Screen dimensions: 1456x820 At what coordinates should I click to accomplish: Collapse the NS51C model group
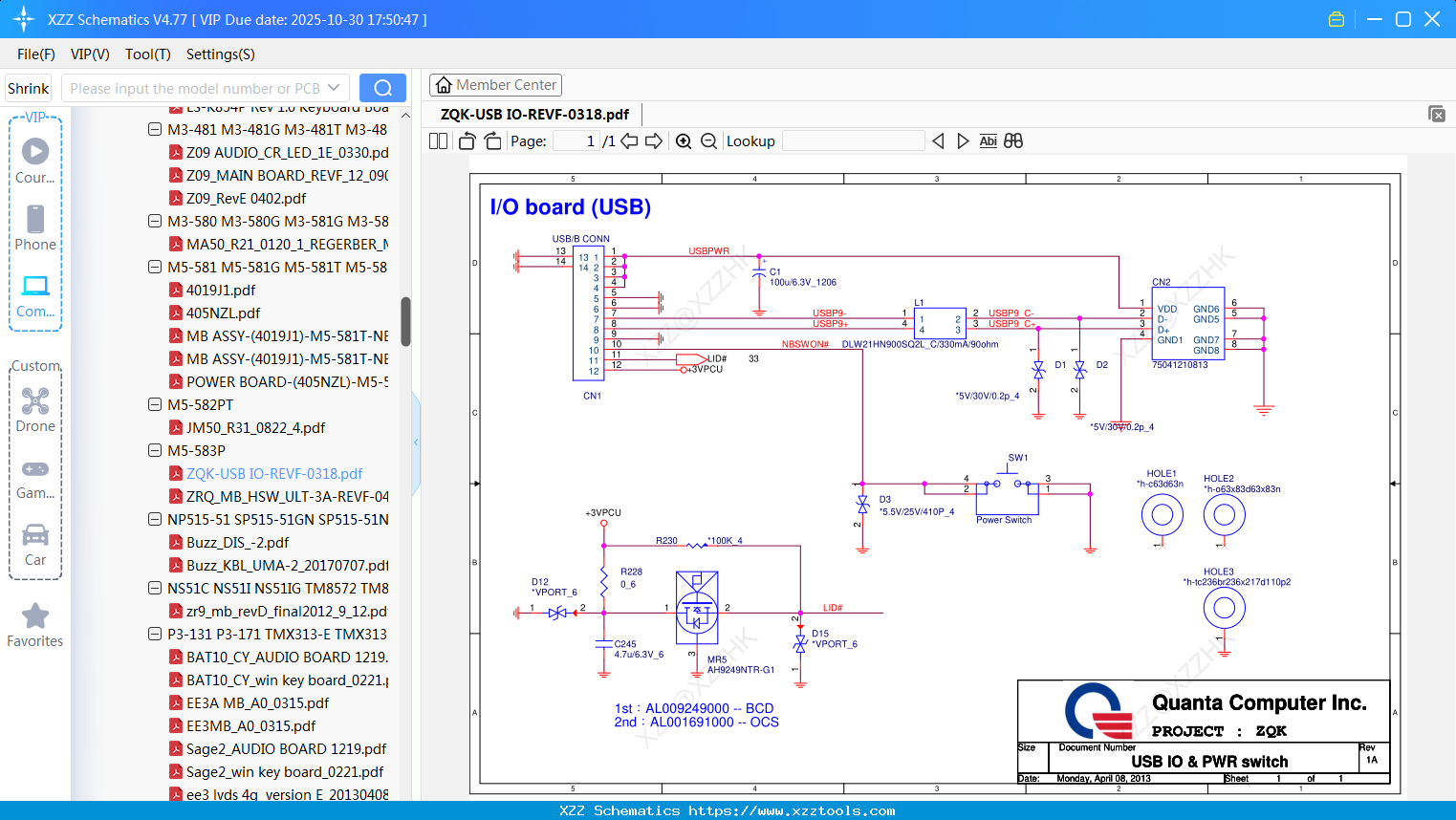155,588
